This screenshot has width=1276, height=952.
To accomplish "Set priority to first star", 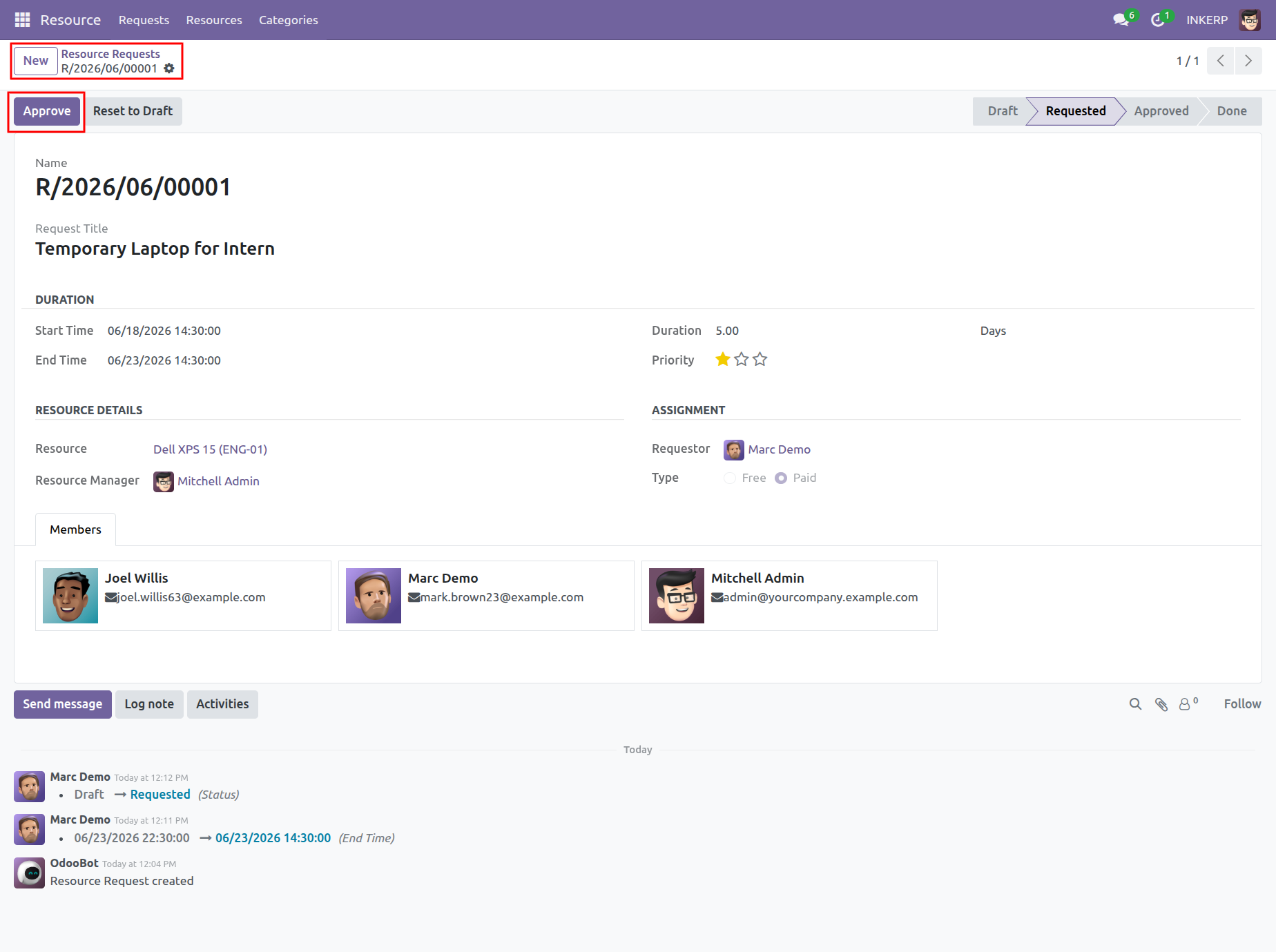I will tap(723, 360).
